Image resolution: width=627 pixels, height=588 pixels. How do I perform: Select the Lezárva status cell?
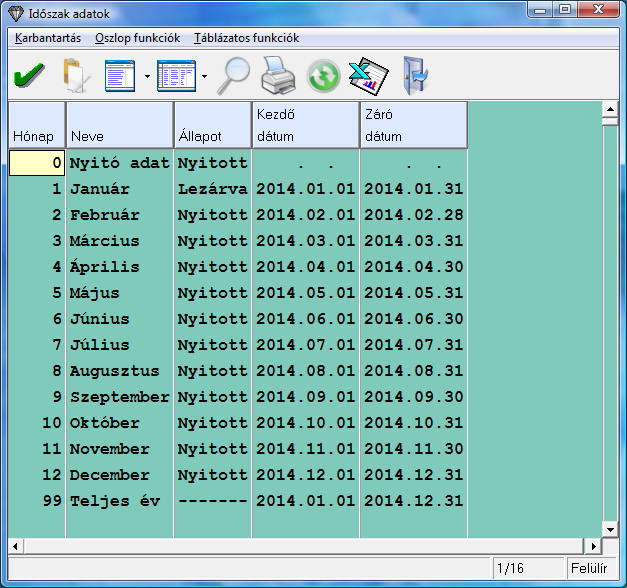pos(212,189)
